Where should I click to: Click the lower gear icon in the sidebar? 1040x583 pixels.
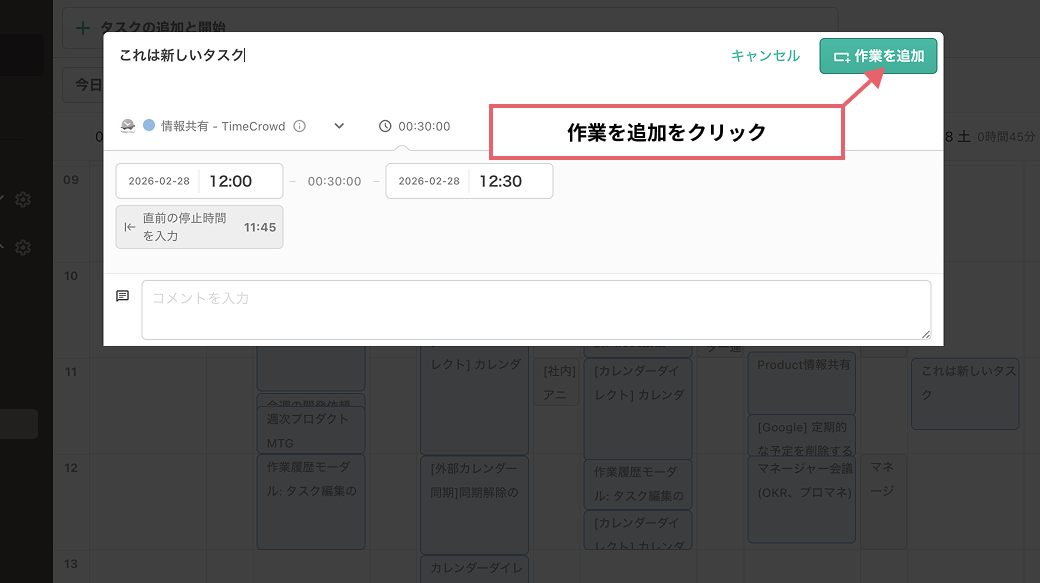click(x=22, y=247)
